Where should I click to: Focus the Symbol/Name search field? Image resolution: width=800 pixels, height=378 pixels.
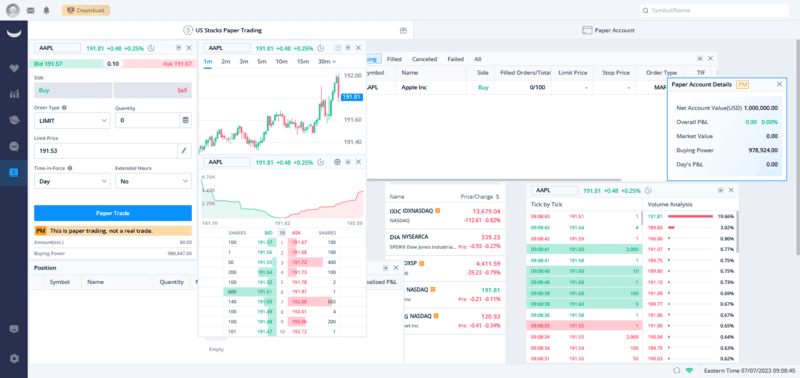coord(714,10)
